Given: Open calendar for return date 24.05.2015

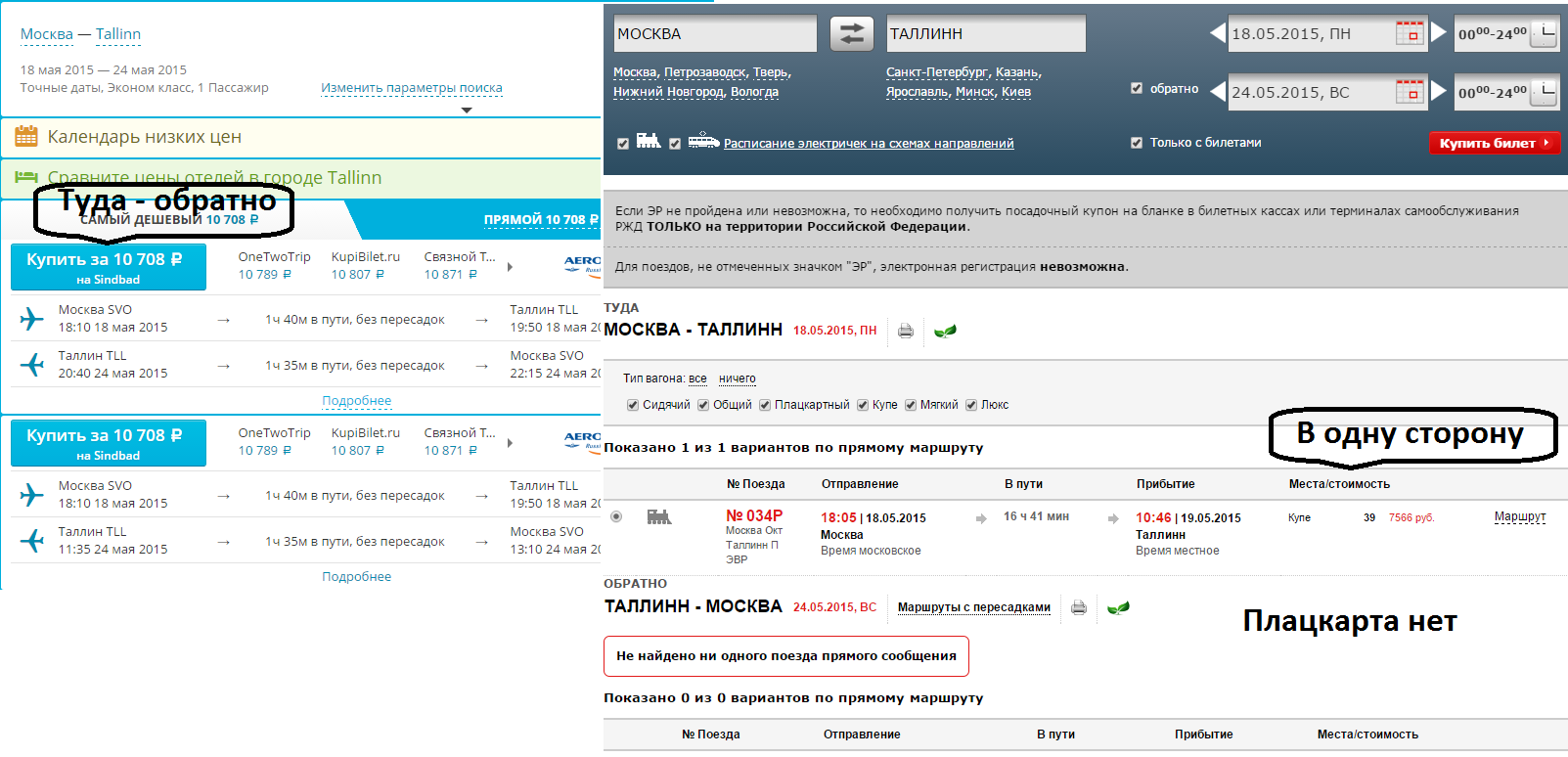Looking at the screenshot, I should [x=1410, y=92].
